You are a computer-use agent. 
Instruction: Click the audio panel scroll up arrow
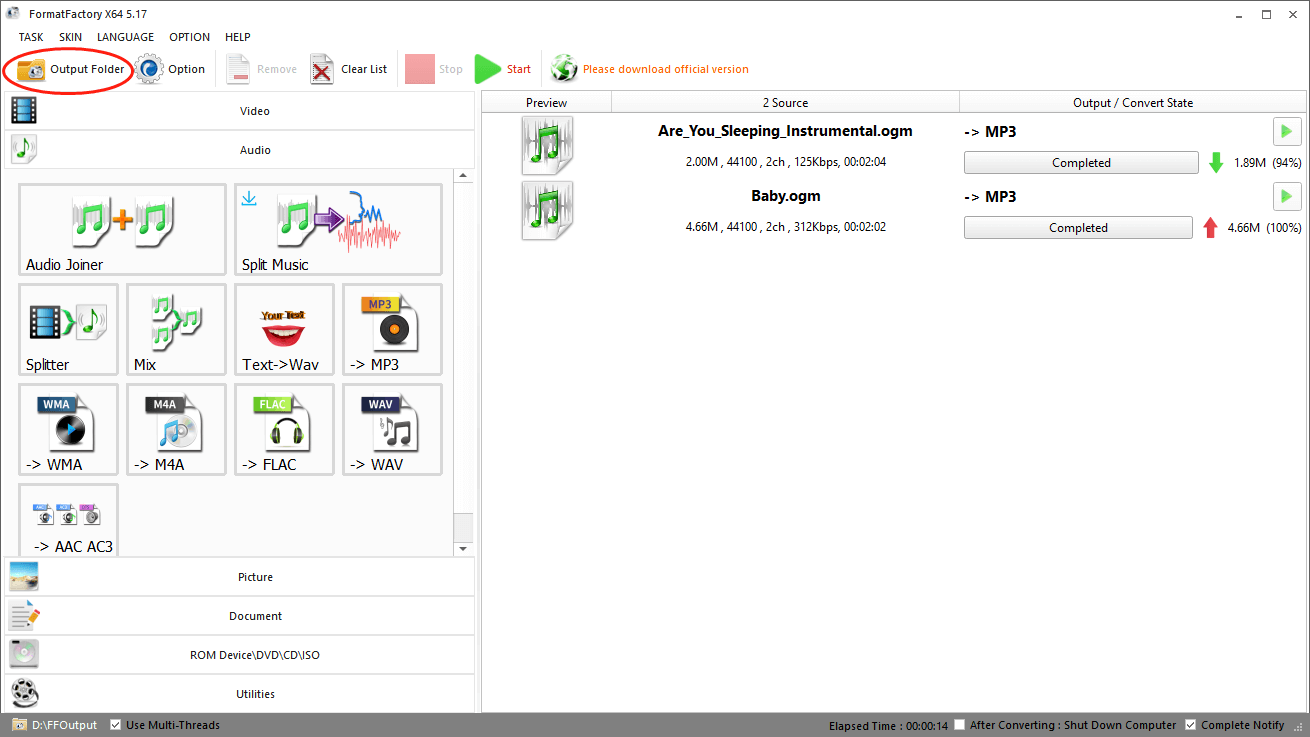463,176
